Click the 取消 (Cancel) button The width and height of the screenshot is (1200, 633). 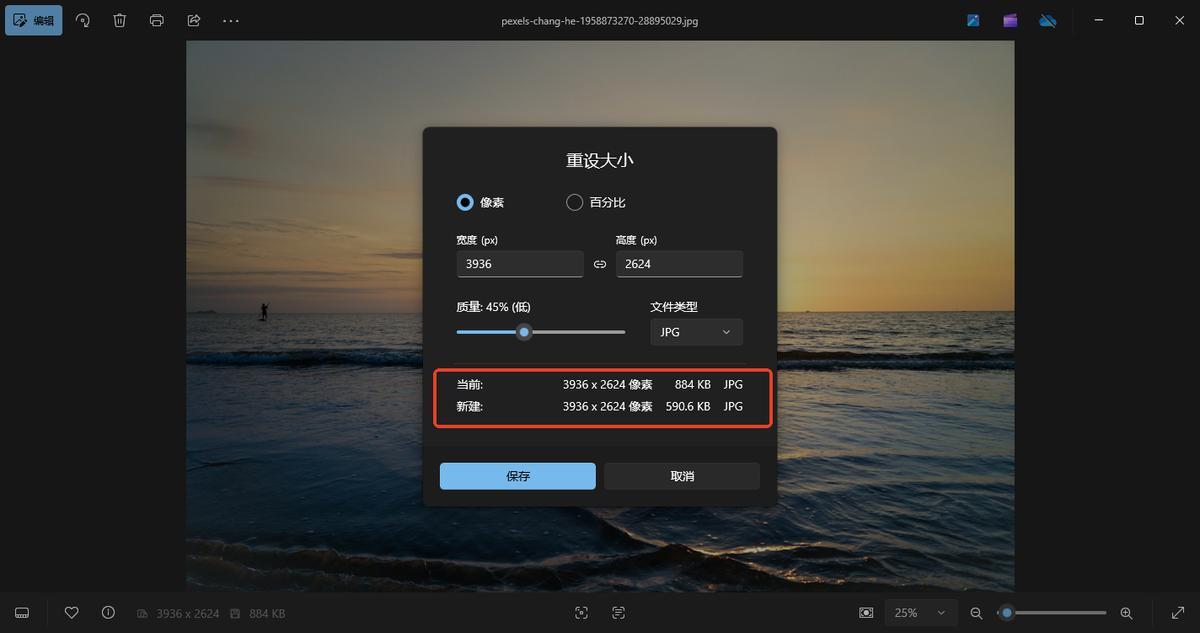click(681, 476)
